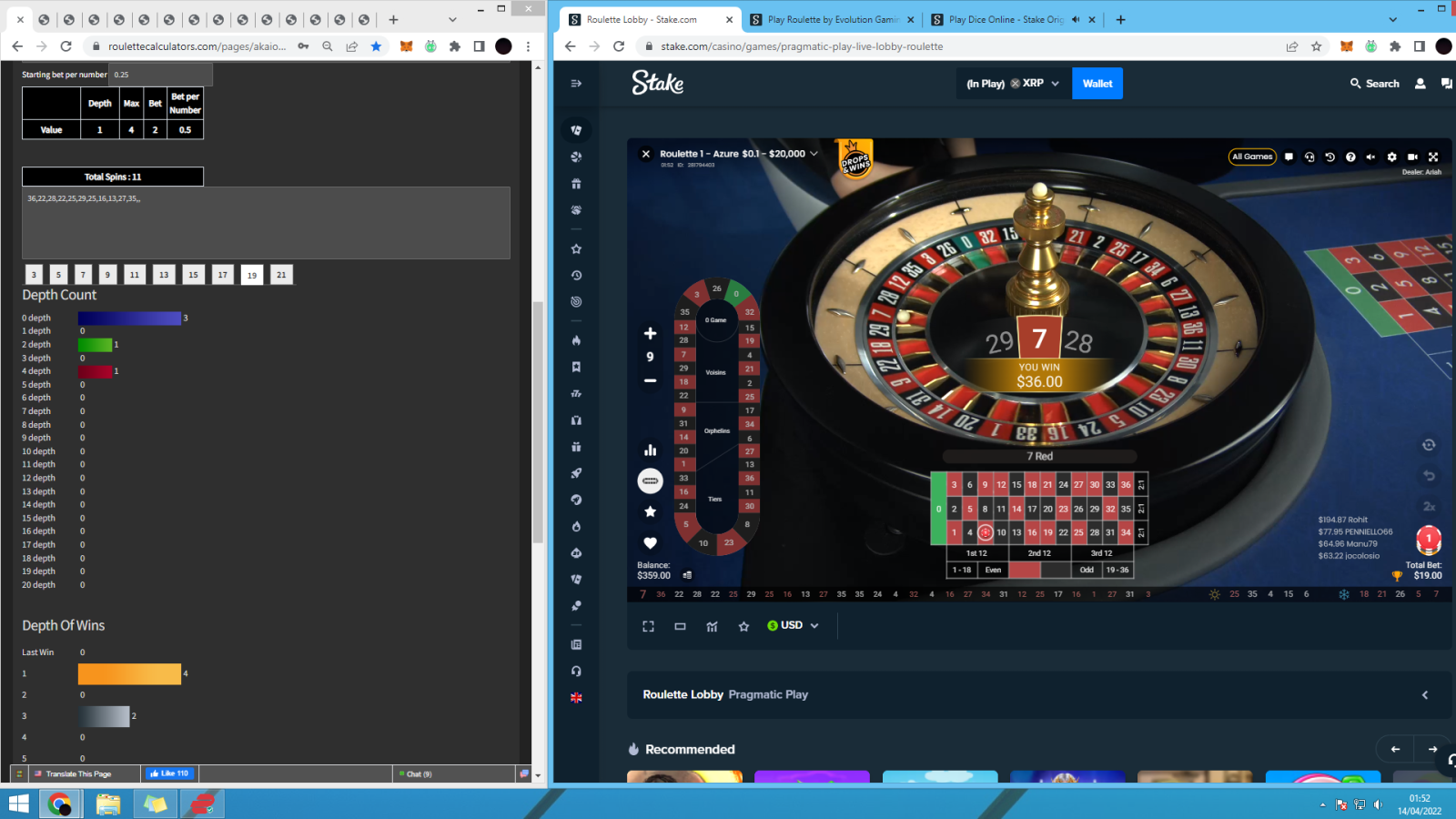Bet on green 0 in betting grid
1456x819 pixels.
click(x=938, y=509)
